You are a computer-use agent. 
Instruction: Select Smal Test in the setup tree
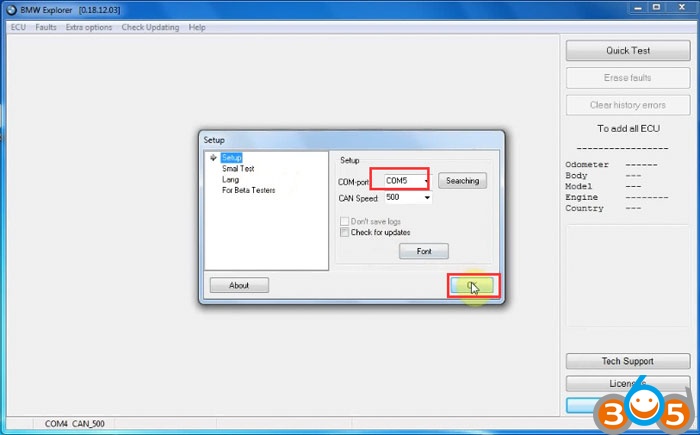tap(238, 169)
